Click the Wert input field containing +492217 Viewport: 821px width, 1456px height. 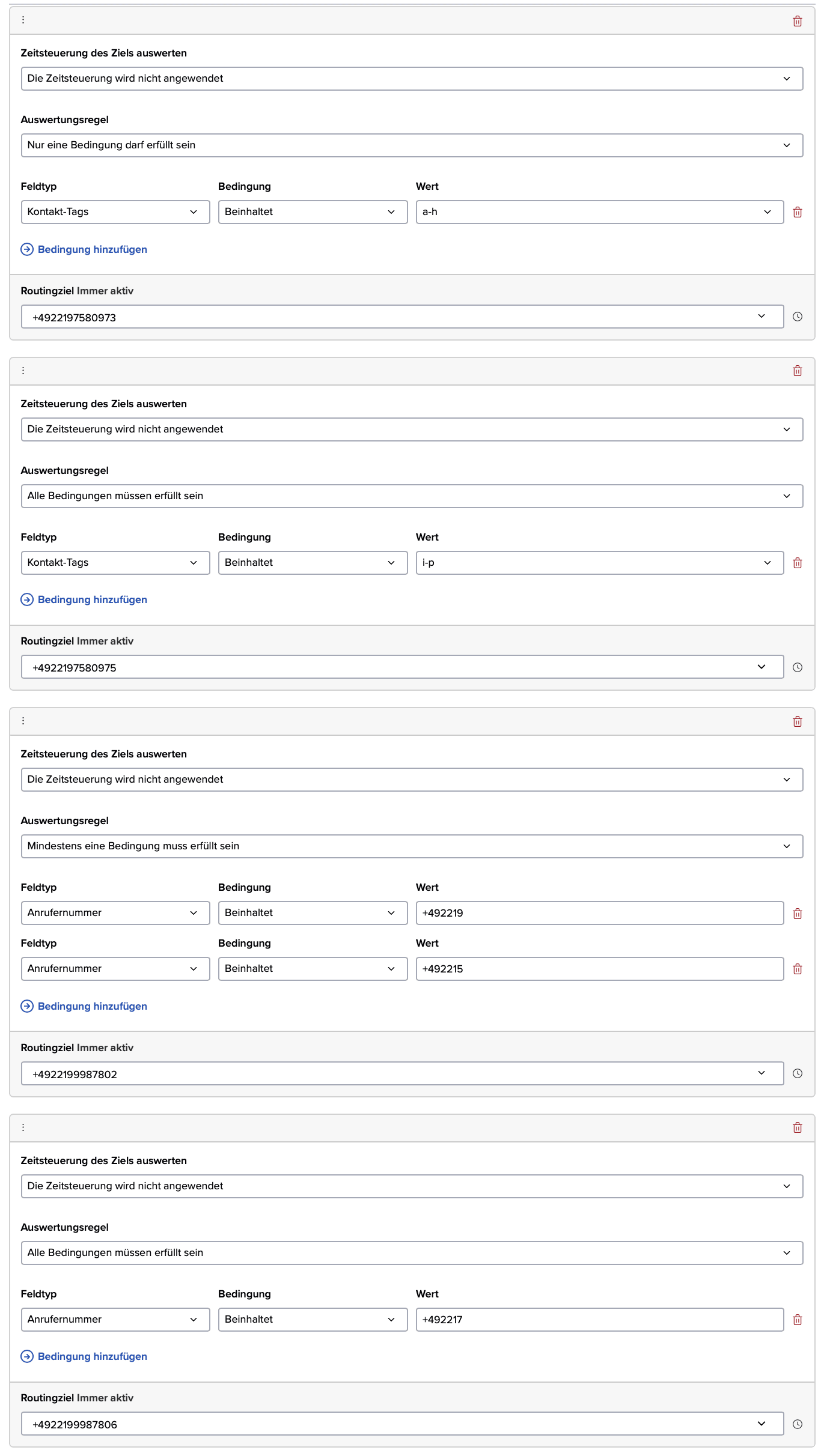point(599,1320)
